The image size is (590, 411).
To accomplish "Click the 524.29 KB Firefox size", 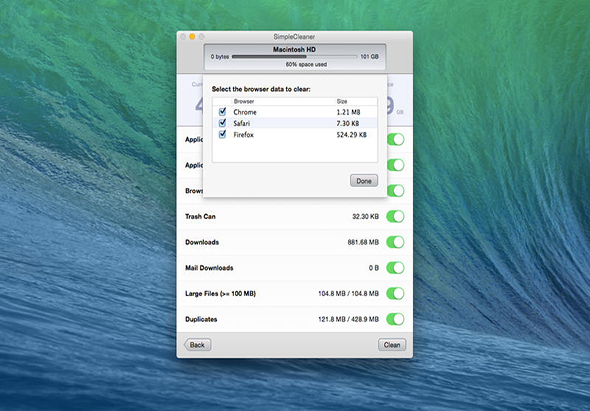I will click(x=351, y=135).
